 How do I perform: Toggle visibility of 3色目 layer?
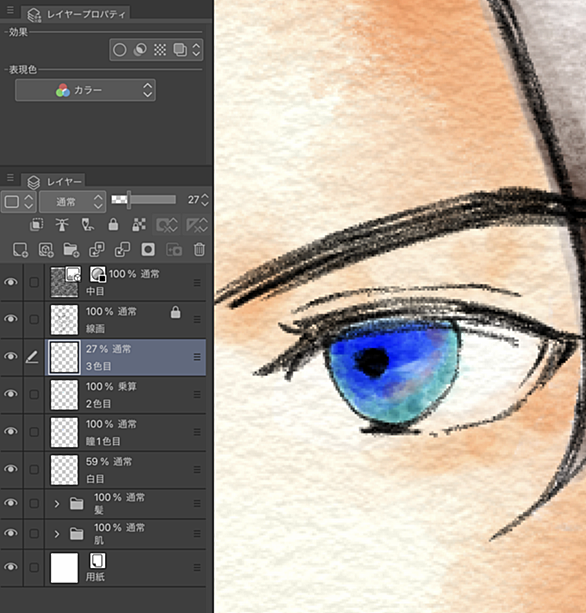pyautogui.click(x=11, y=357)
